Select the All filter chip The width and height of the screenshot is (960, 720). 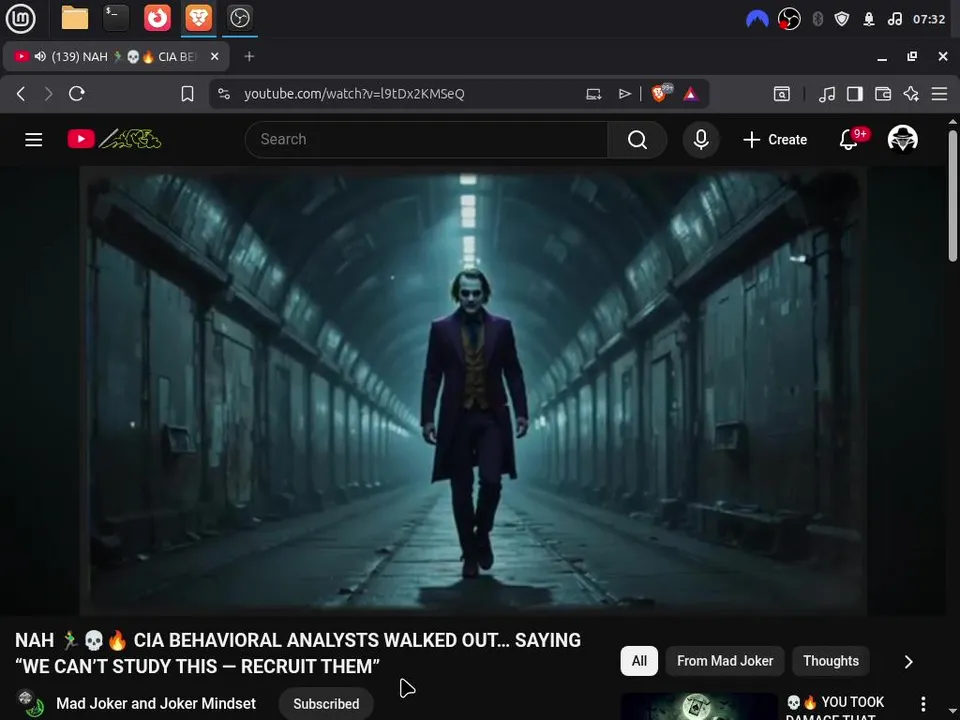(639, 661)
